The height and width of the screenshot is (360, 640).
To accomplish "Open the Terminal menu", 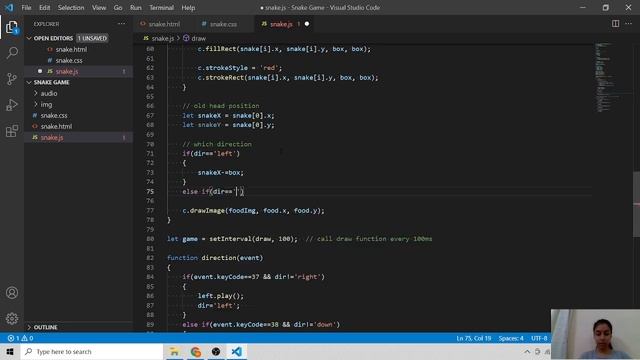I will (x=161, y=7).
